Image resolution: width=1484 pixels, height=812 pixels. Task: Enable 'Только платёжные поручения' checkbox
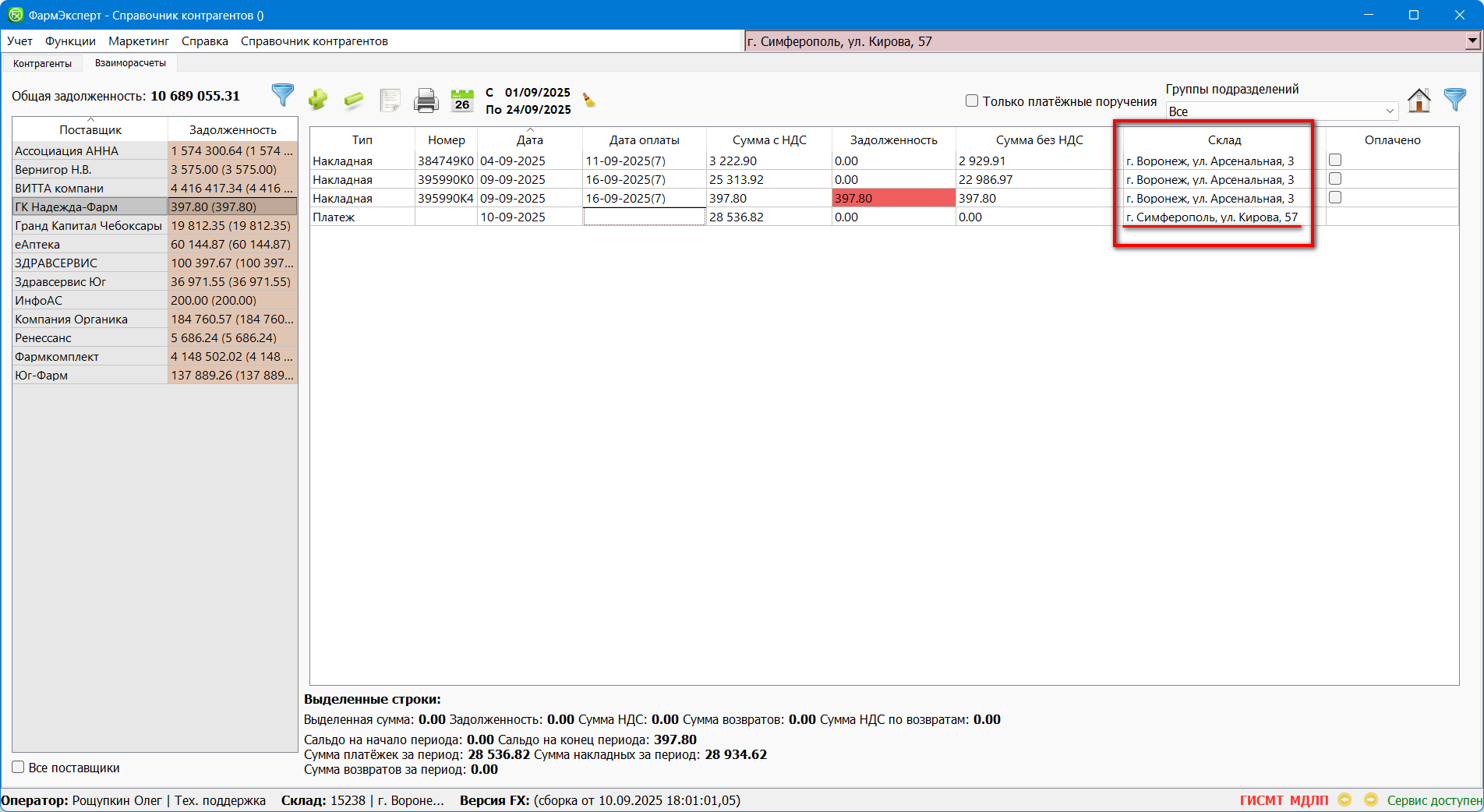click(x=972, y=101)
